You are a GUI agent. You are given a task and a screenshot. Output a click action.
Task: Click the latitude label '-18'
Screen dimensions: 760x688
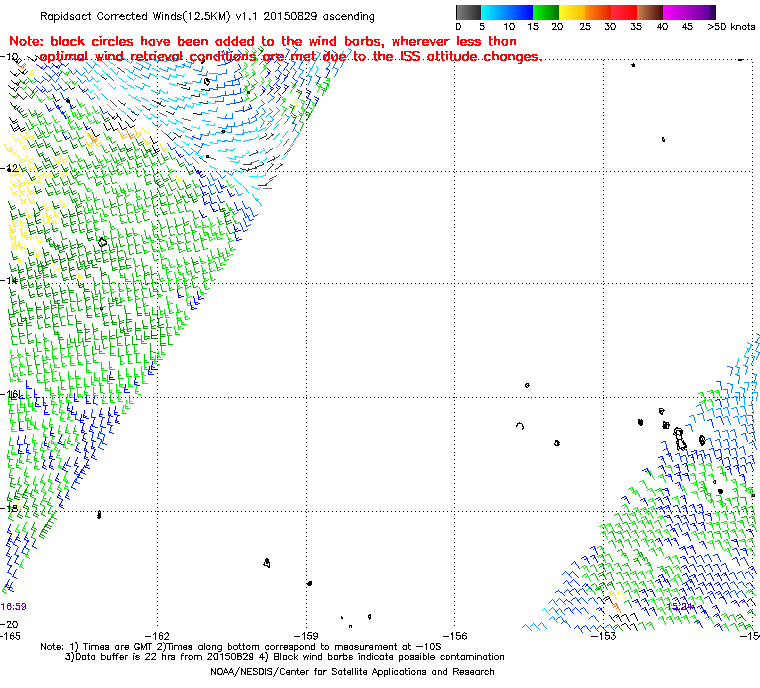click(10, 508)
